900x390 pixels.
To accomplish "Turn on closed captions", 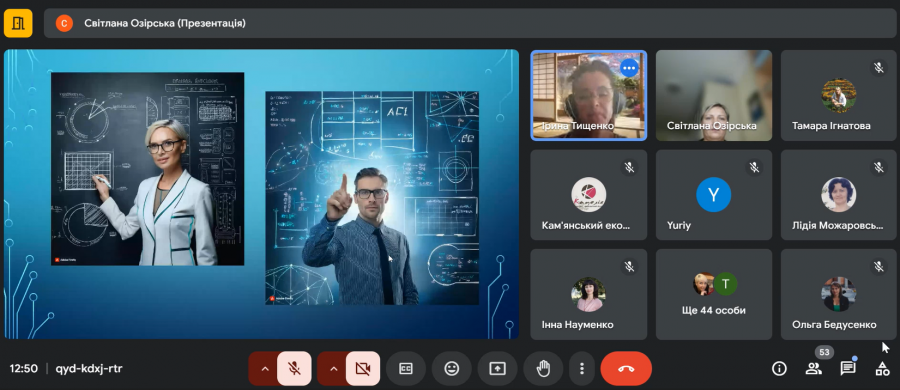I will click(x=406, y=368).
